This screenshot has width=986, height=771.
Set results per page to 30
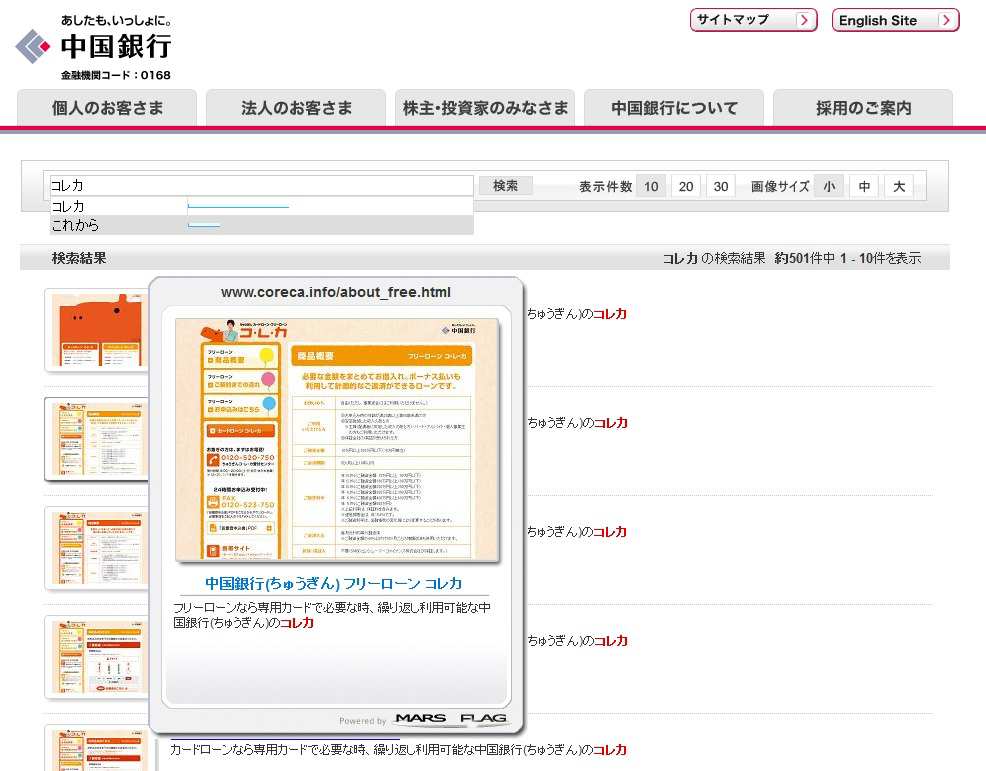click(721, 186)
